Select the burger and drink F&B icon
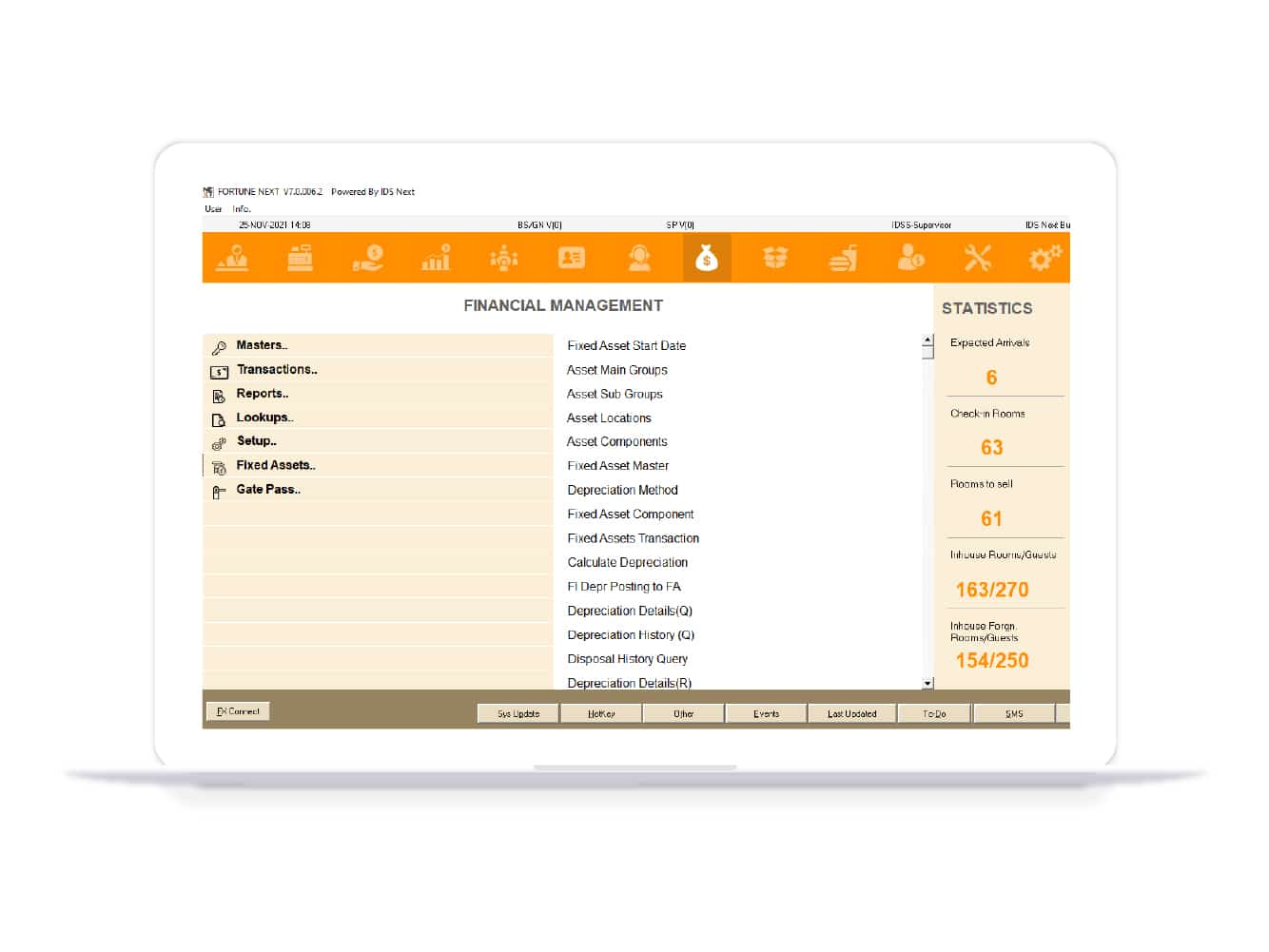This screenshot has height=952, width=1269. 843,258
